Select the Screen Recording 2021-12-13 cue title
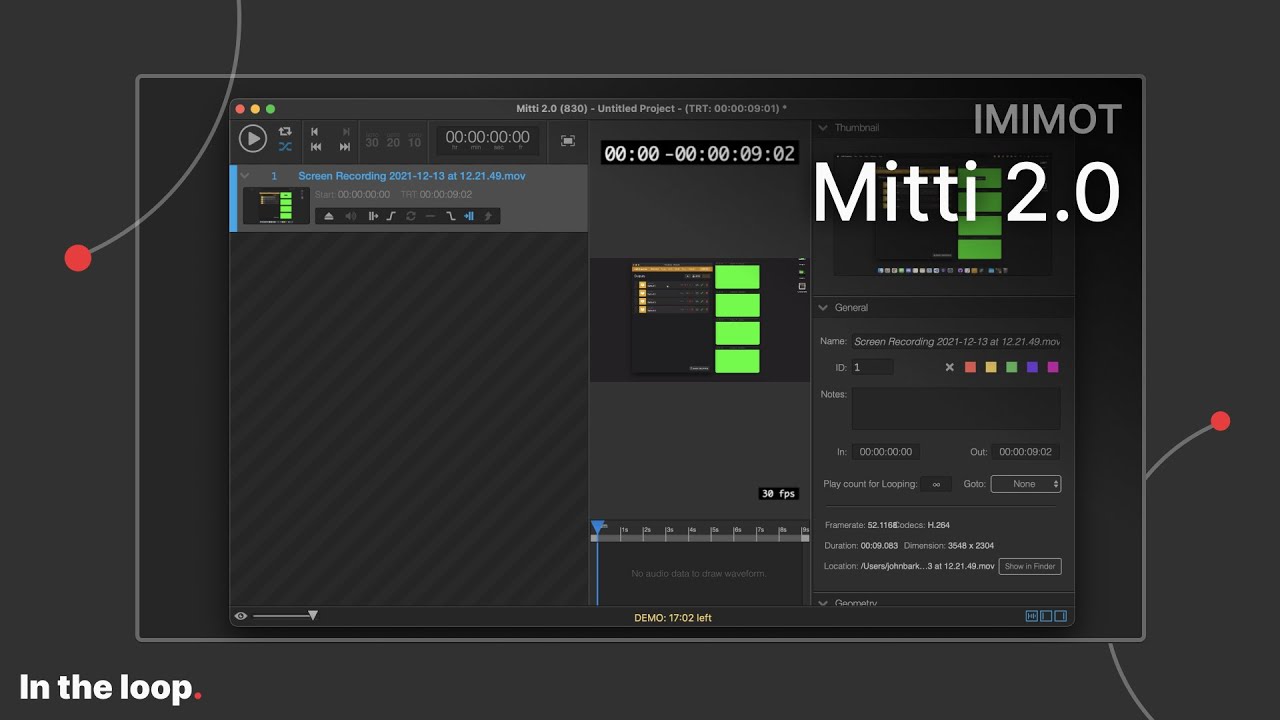 tap(411, 176)
